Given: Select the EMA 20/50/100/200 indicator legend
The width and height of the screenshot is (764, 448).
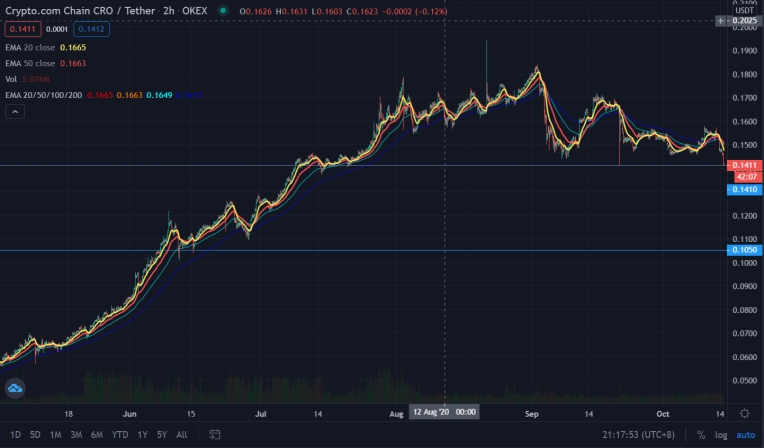Looking at the screenshot, I should point(44,95).
